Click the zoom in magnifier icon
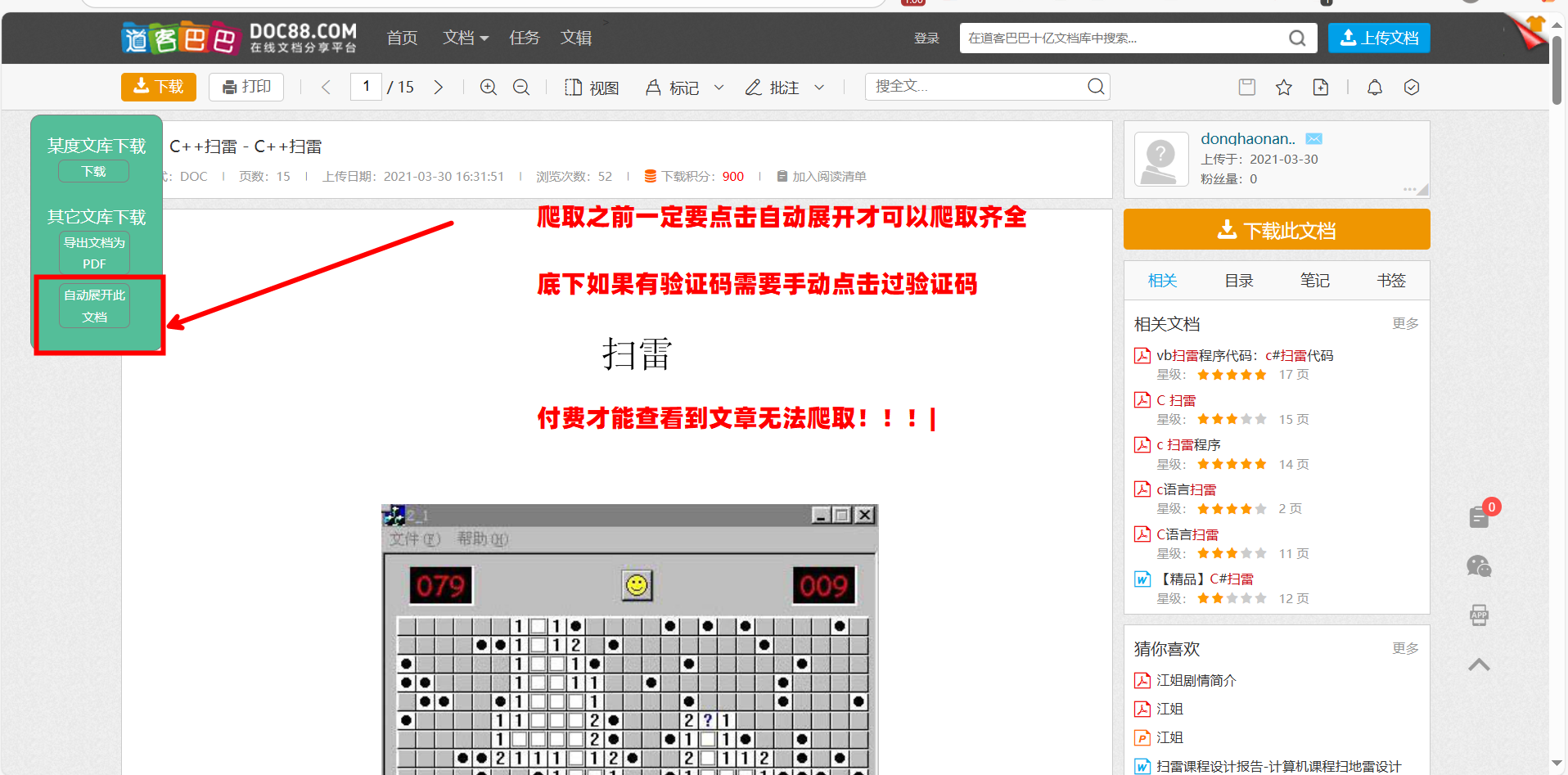The width and height of the screenshot is (1568, 775). (x=489, y=87)
